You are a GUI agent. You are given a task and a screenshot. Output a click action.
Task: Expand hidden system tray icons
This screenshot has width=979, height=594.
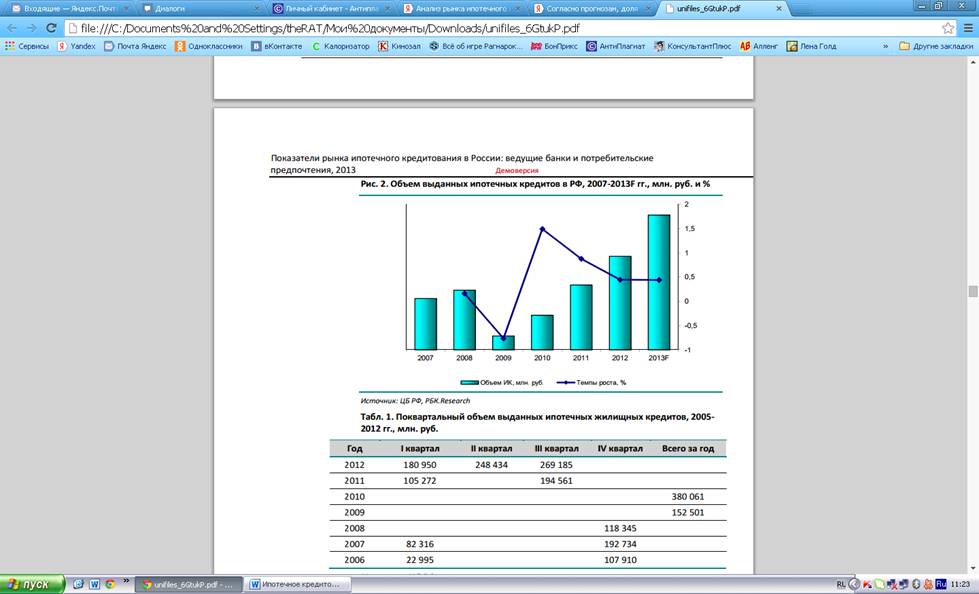tap(854, 584)
